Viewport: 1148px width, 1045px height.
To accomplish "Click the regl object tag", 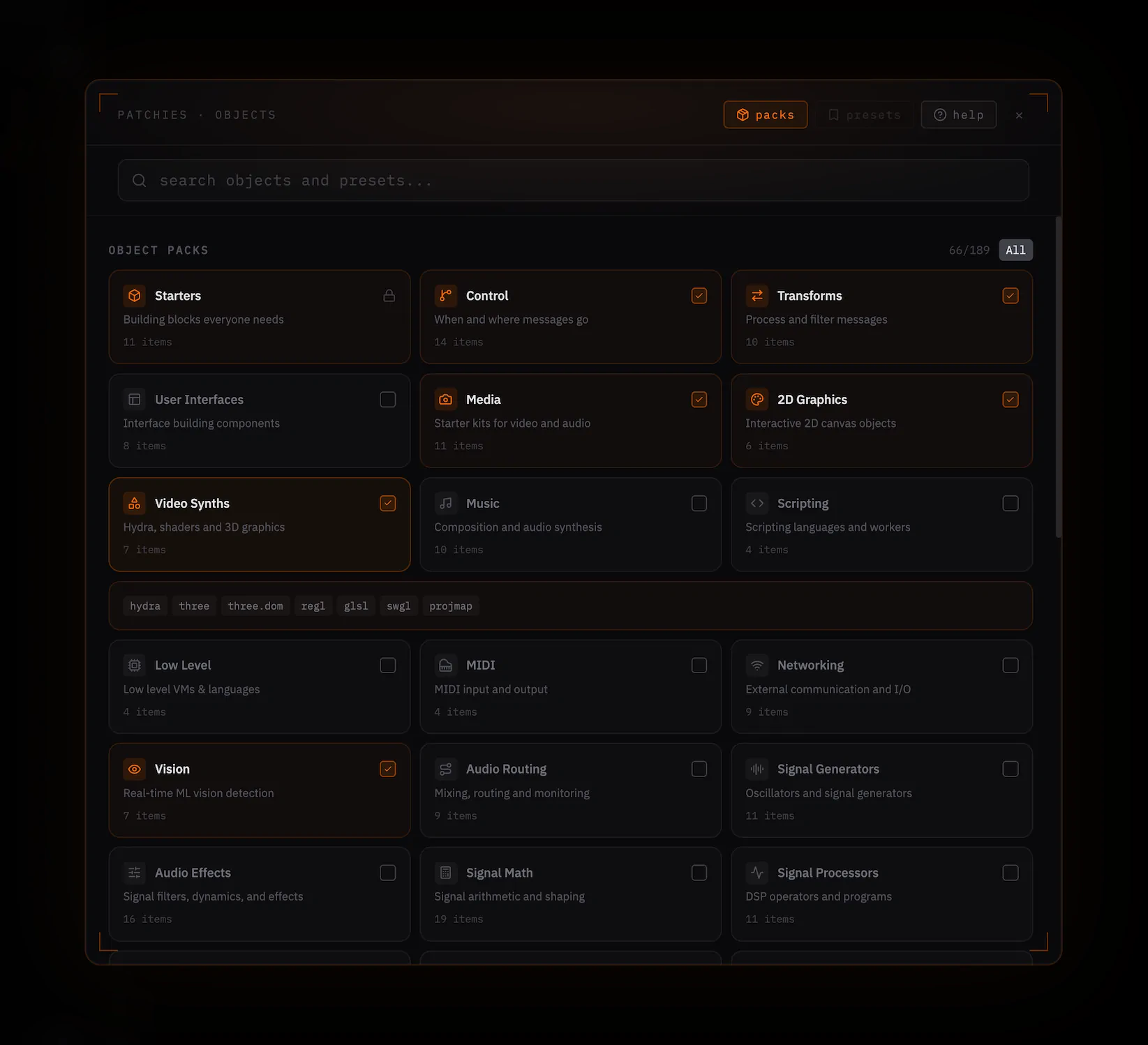I will [x=313, y=606].
